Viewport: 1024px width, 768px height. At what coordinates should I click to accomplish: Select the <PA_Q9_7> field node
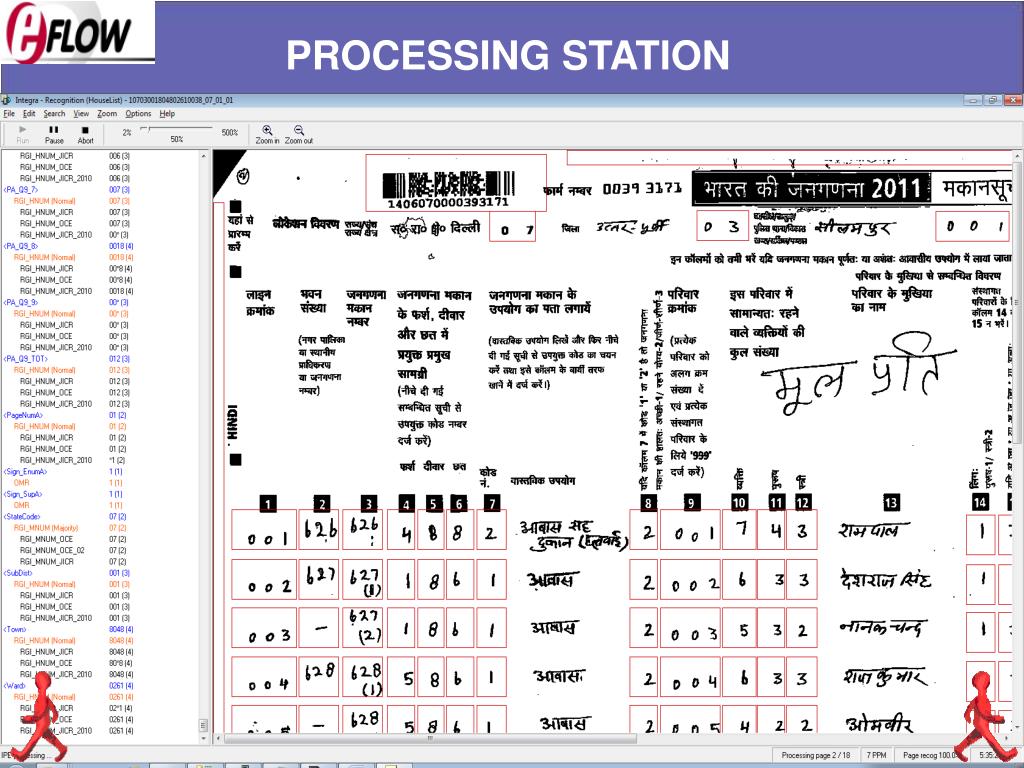coord(21,189)
